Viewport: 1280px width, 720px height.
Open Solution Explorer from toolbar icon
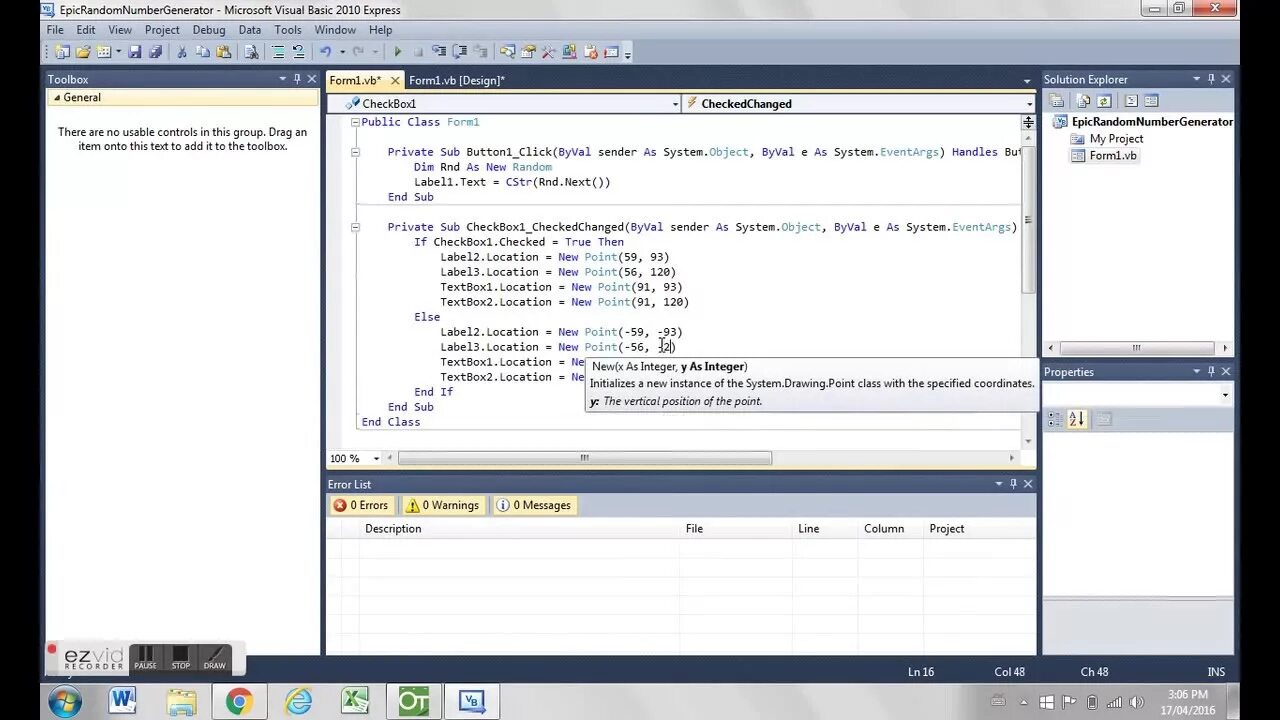(x=508, y=52)
